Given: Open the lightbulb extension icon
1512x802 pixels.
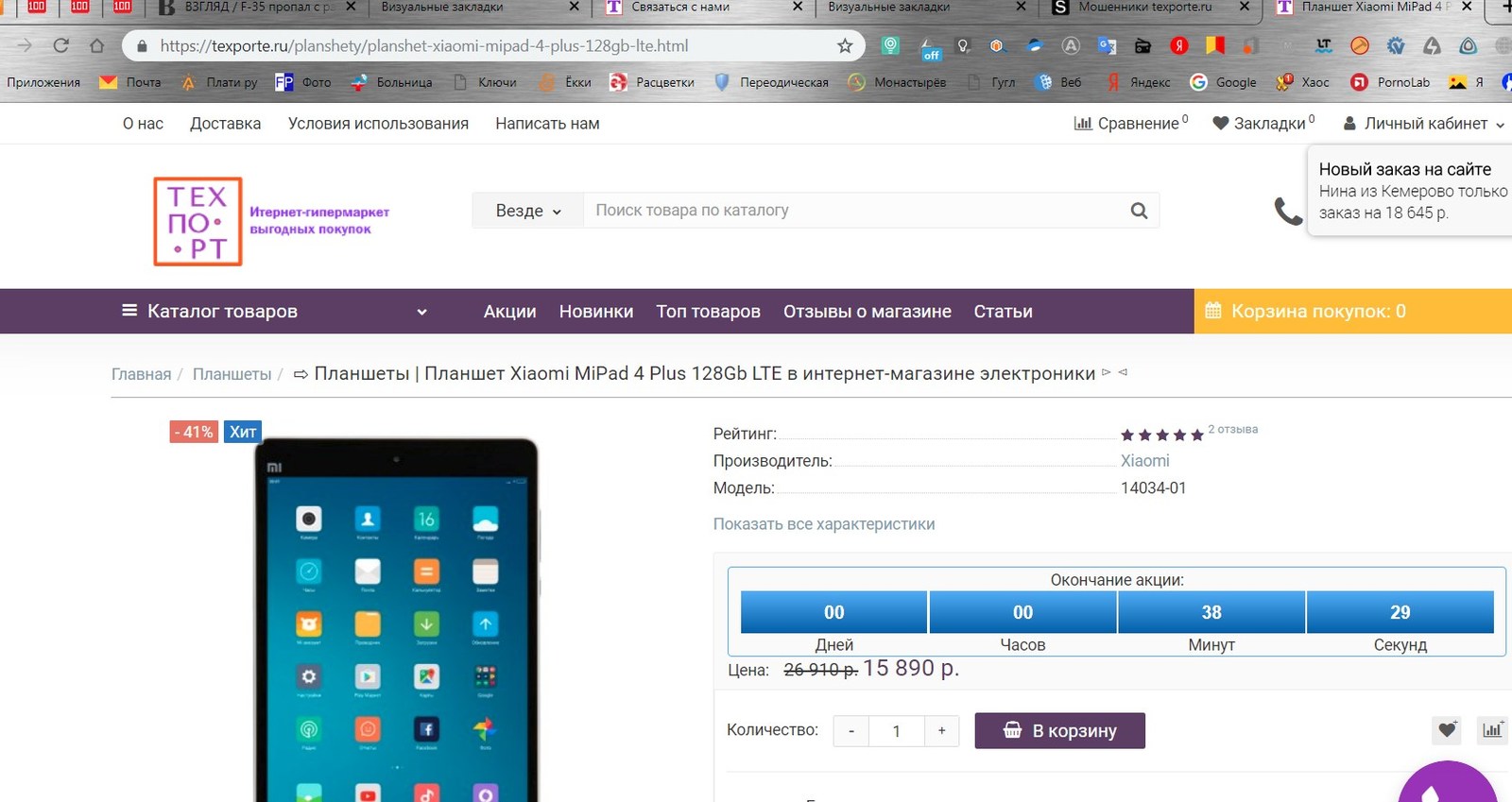Looking at the screenshot, I should pyautogui.click(x=963, y=45).
